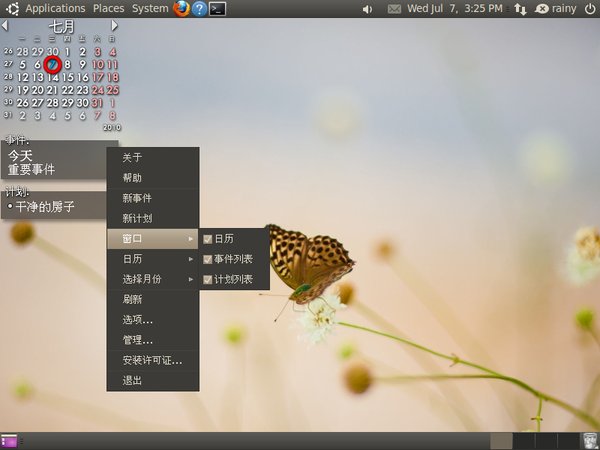
Task: Open Firefox from the top panel
Action: click(181, 8)
